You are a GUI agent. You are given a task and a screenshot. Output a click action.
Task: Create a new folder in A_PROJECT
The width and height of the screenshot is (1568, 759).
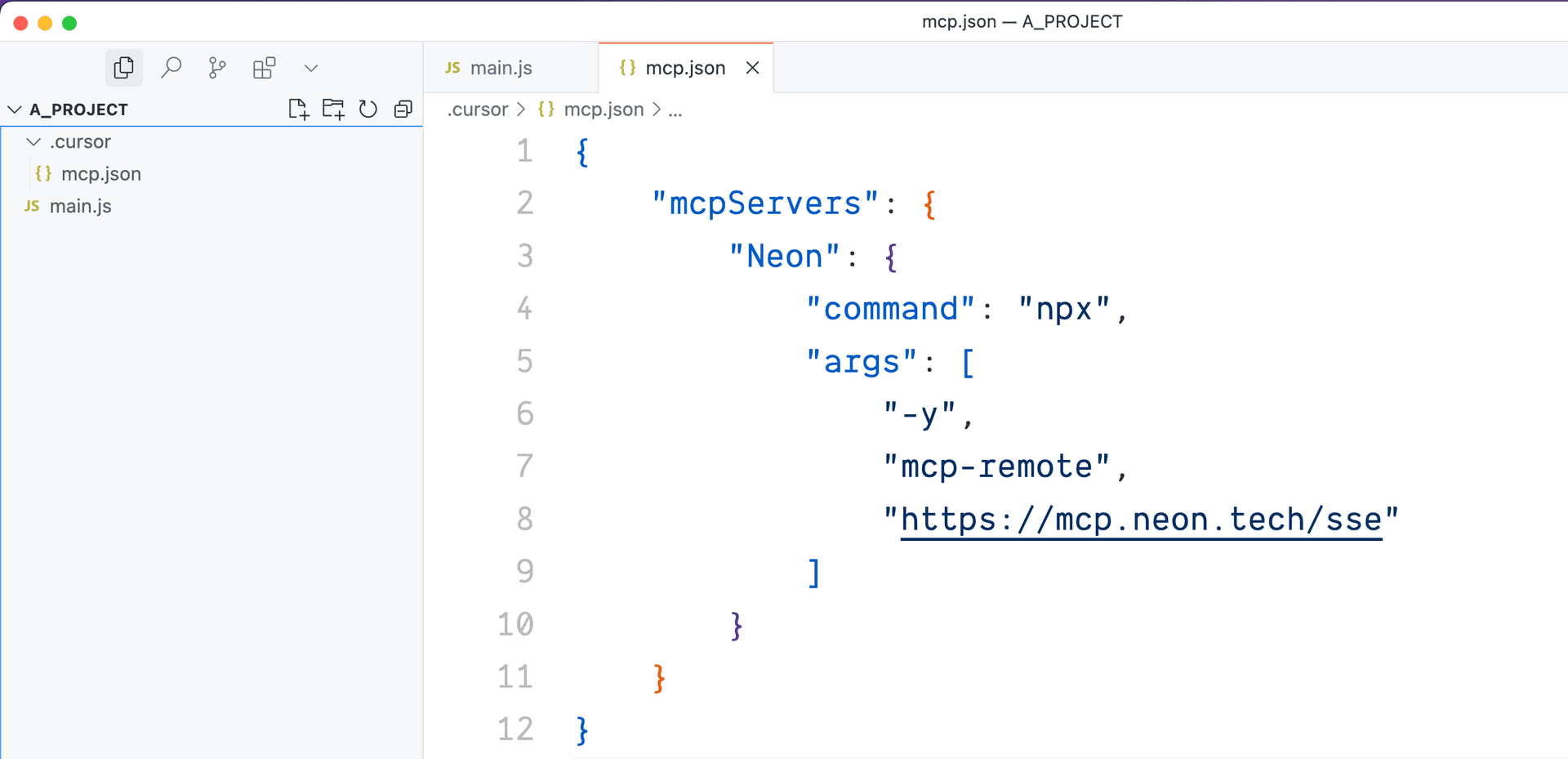click(333, 109)
